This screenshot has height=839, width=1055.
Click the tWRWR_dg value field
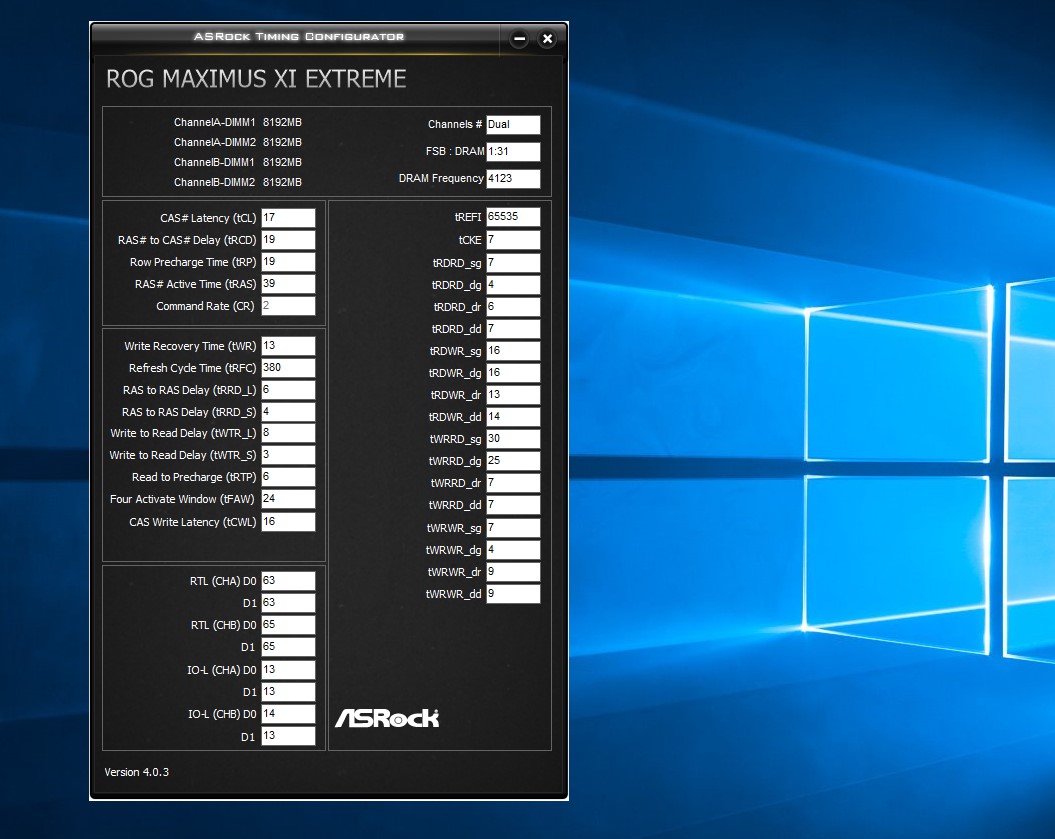pos(513,550)
